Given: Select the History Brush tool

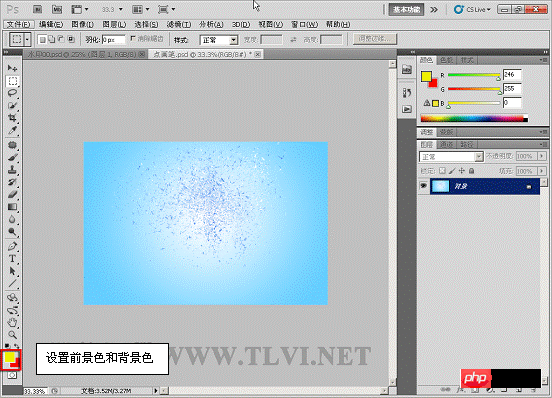Looking at the screenshot, I should pyautogui.click(x=12, y=182).
